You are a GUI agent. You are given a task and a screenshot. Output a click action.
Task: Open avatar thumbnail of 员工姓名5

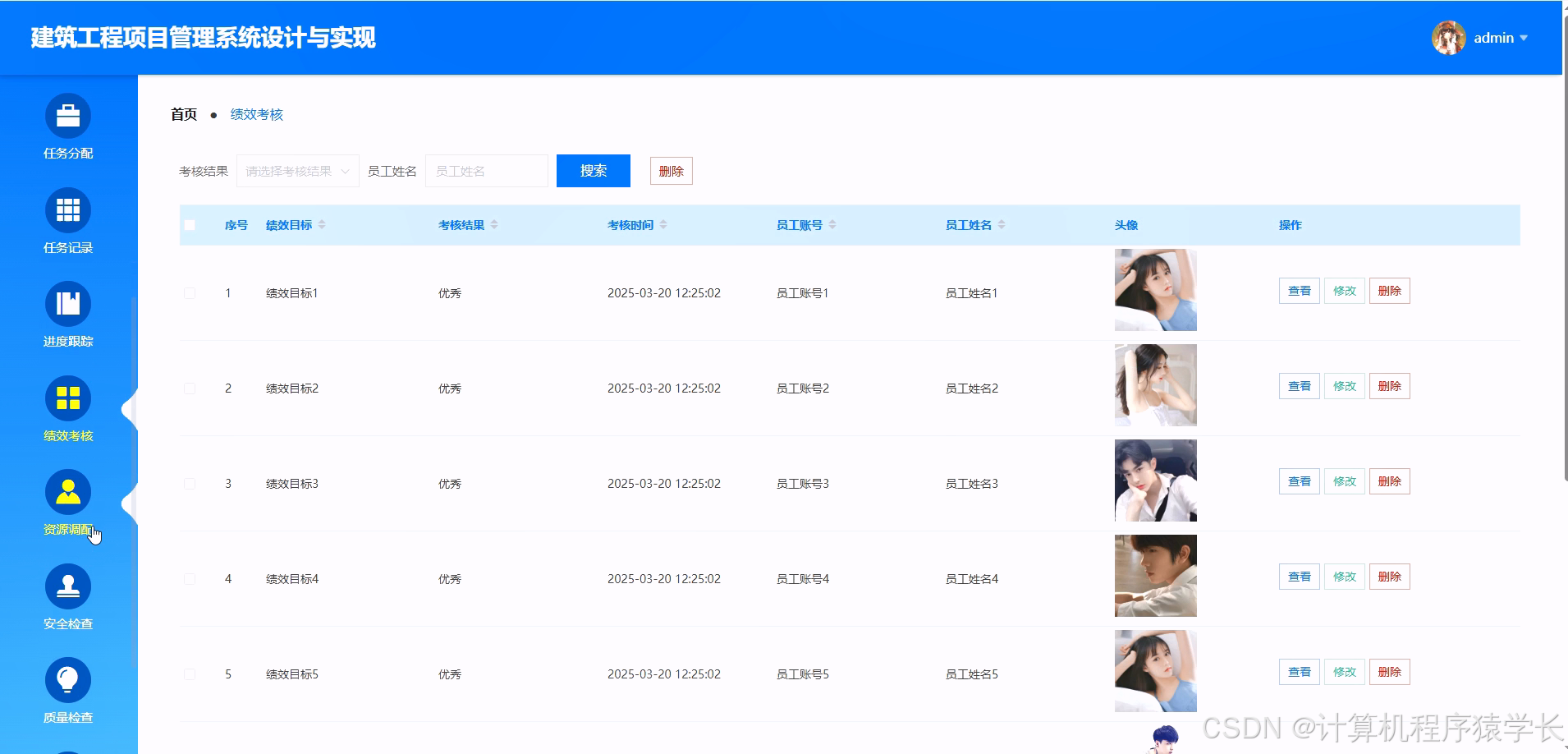point(1156,671)
